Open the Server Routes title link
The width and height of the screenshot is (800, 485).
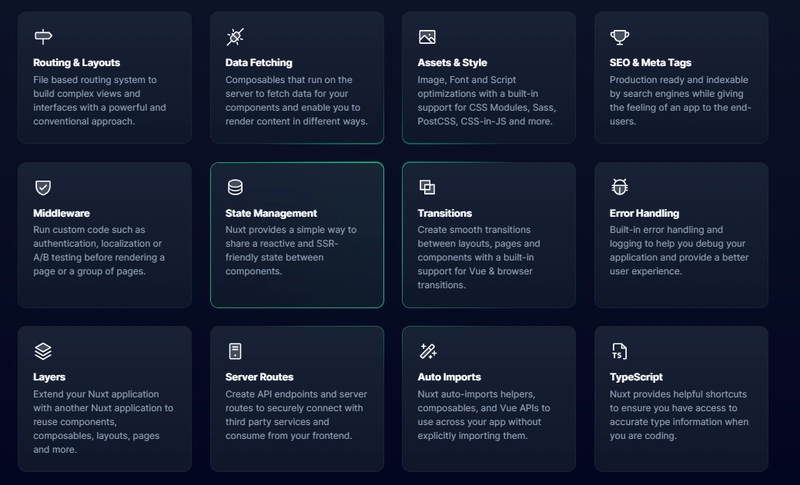[259, 377]
